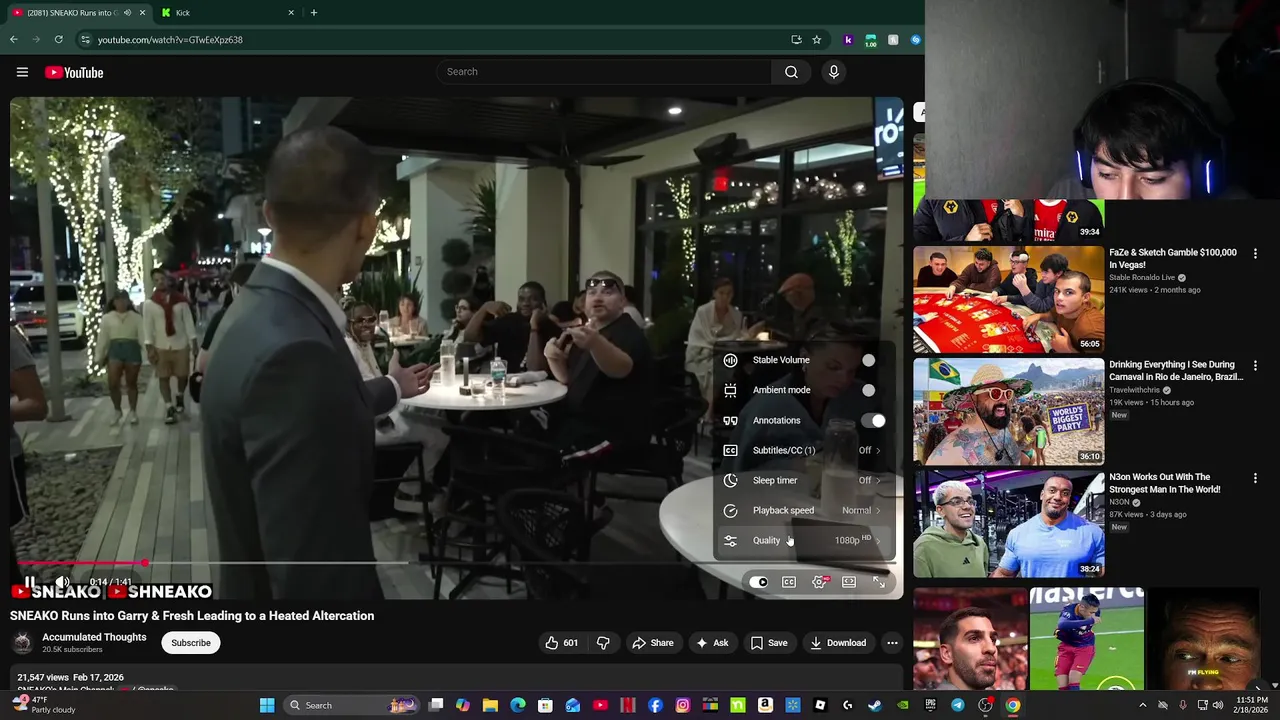1280x720 pixels.
Task: Open the N3on Works Out video thumbnail
Action: click(x=1009, y=524)
